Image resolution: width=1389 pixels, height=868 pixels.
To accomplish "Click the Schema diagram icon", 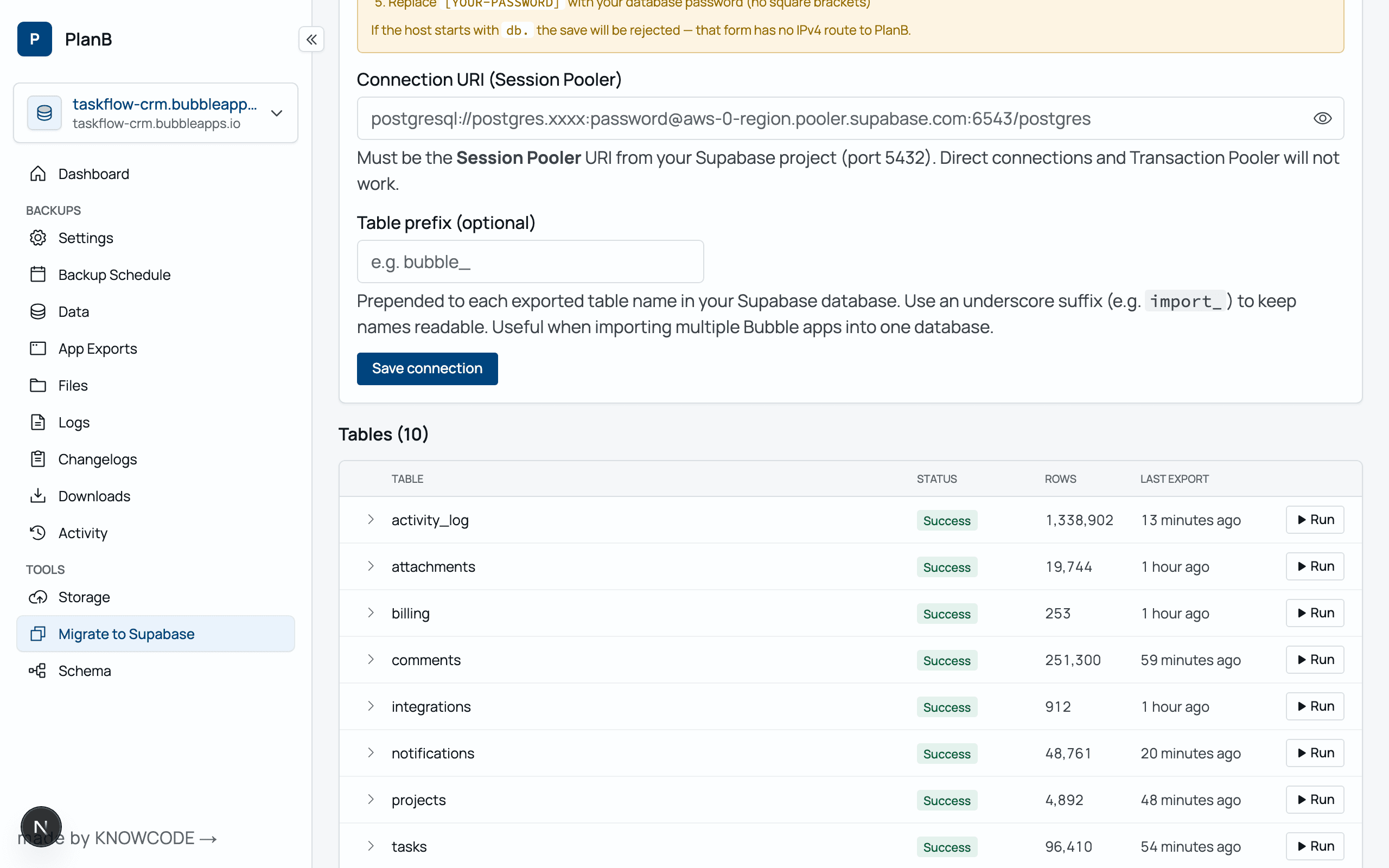I will click(x=38, y=671).
